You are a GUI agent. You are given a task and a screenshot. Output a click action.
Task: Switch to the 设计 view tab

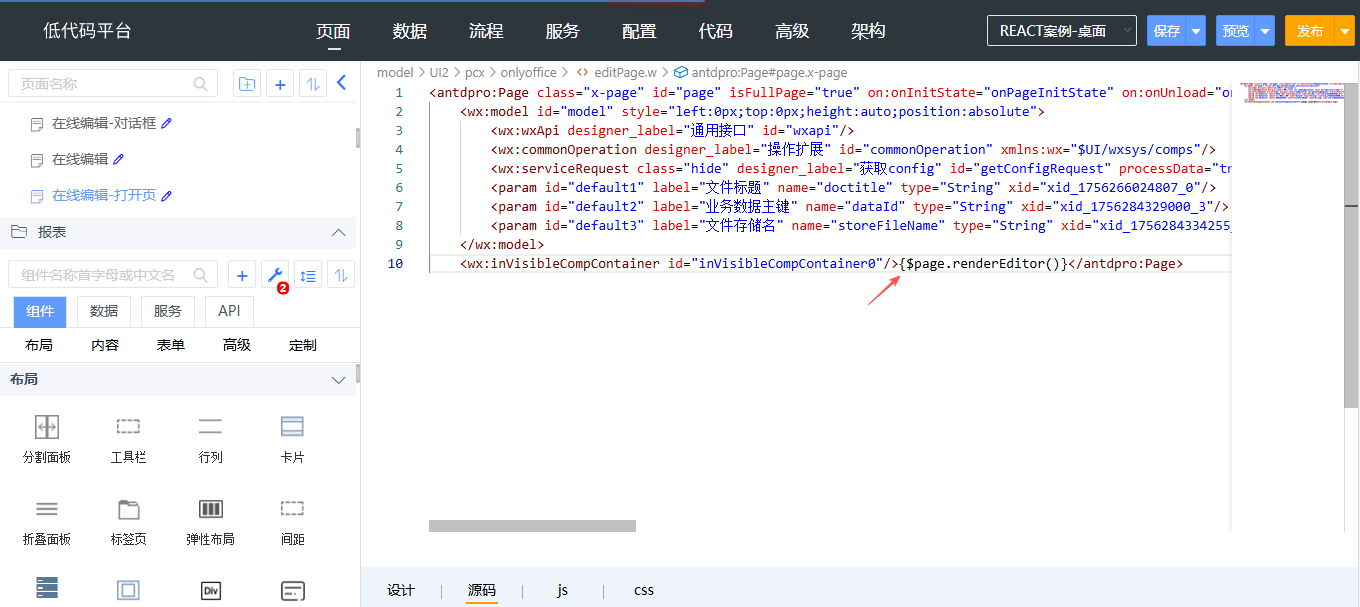click(x=400, y=590)
